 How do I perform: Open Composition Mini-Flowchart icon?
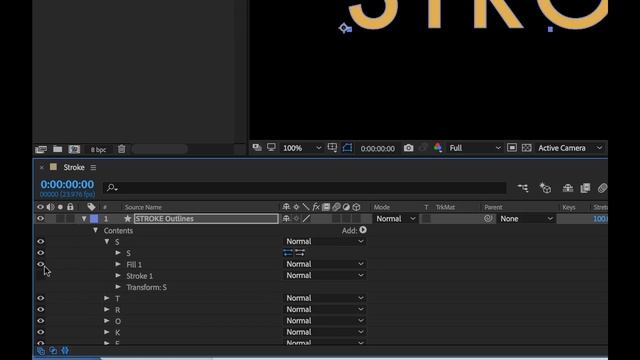(x=523, y=188)
